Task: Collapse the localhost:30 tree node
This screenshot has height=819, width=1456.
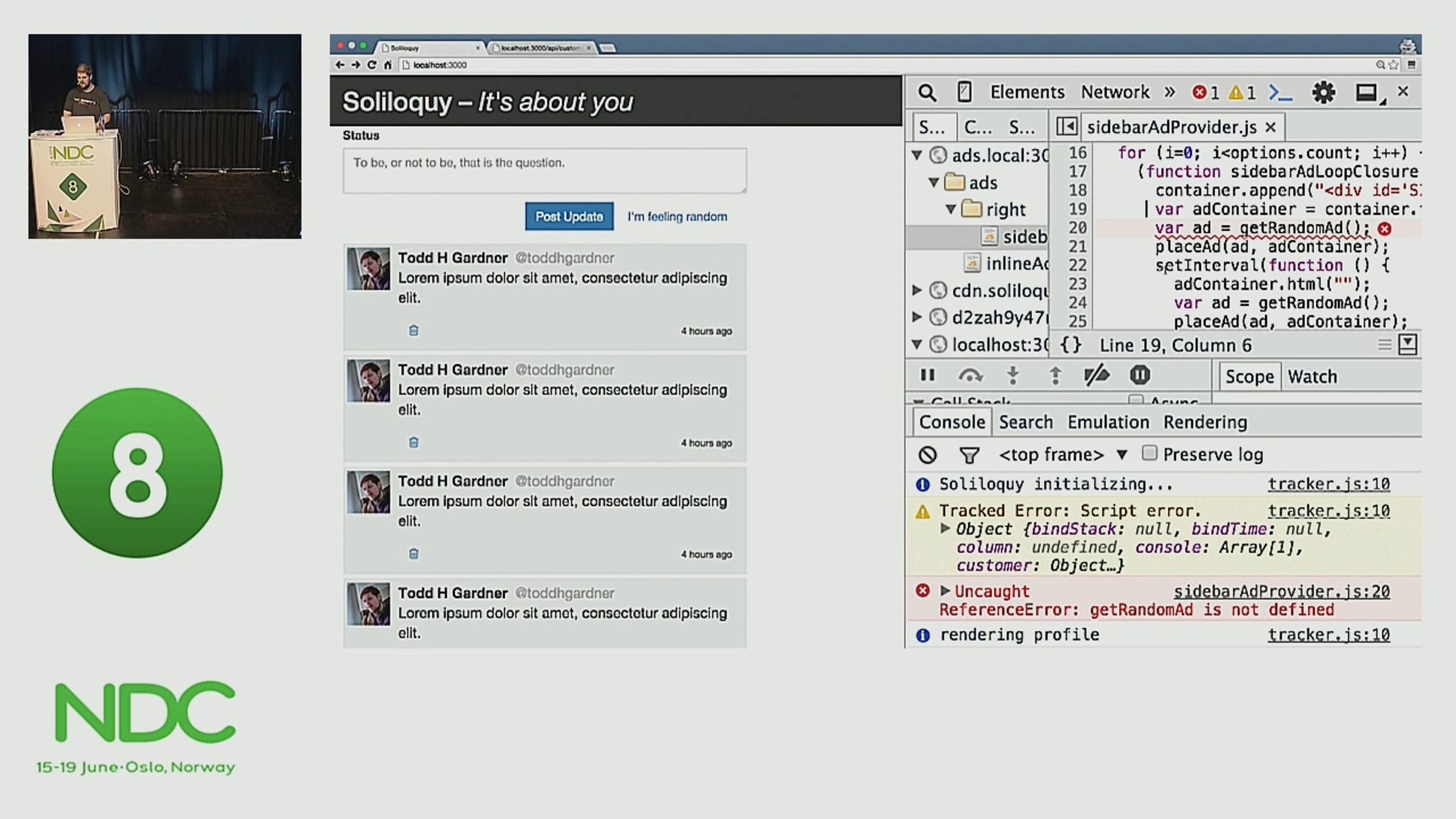Action: point(917,345)
